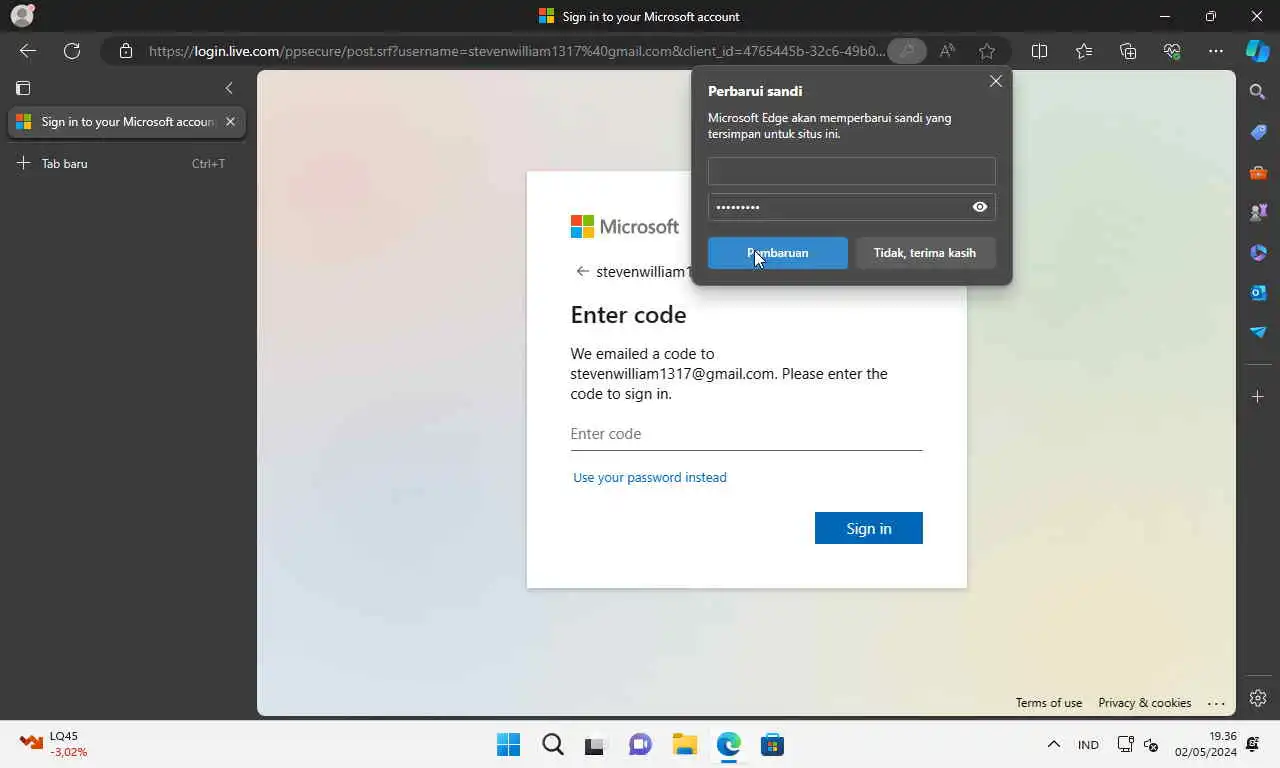Close the Microsoft account tab
Viewport: 1280px width, 768px height.
click(x=230, y=122)
